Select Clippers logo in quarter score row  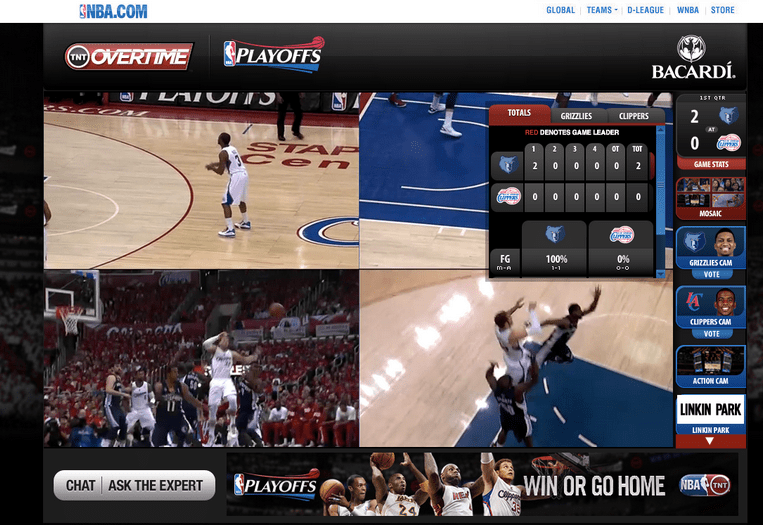tap(508, 197)
